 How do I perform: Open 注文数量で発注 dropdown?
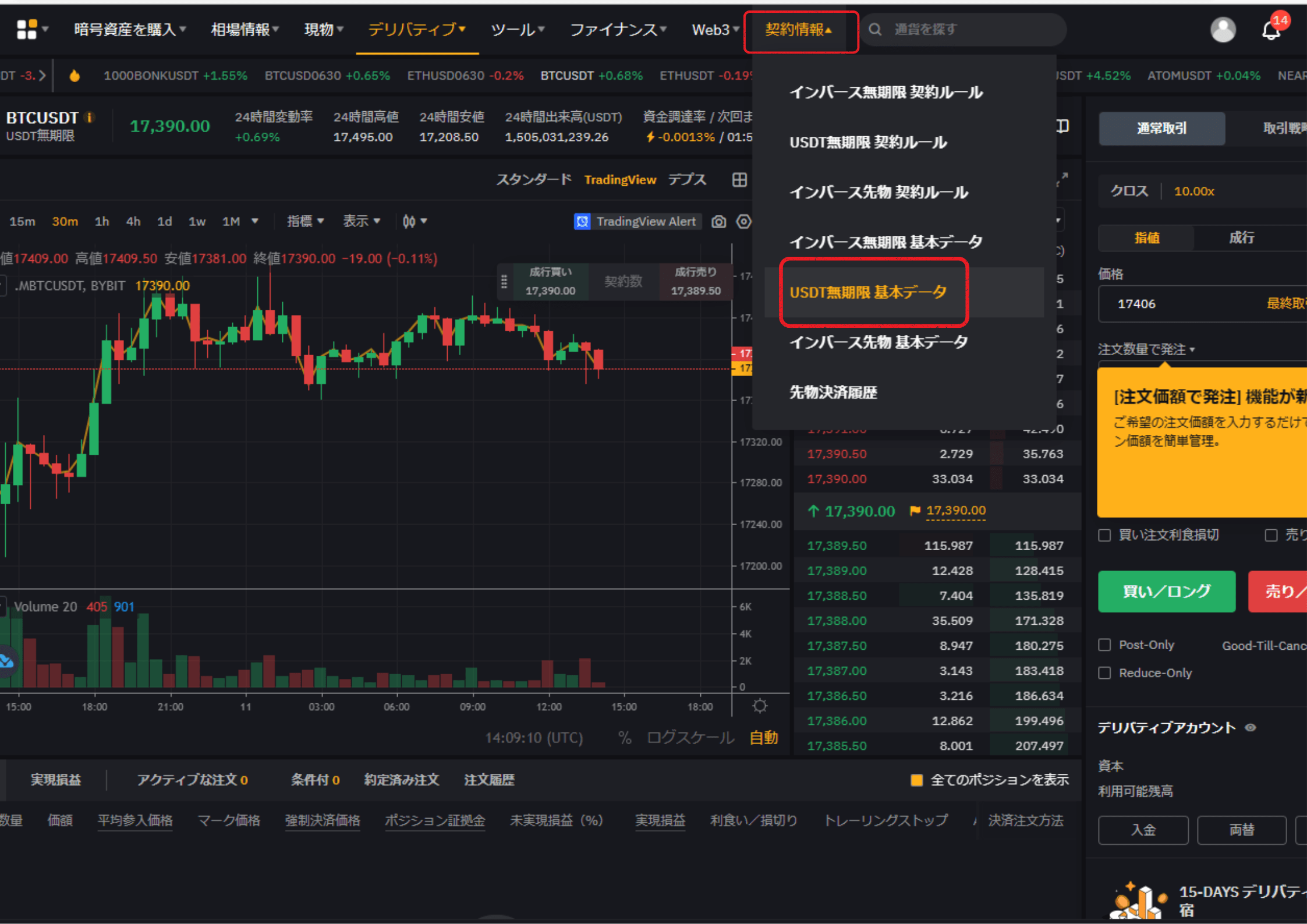tap(1146, 349)
